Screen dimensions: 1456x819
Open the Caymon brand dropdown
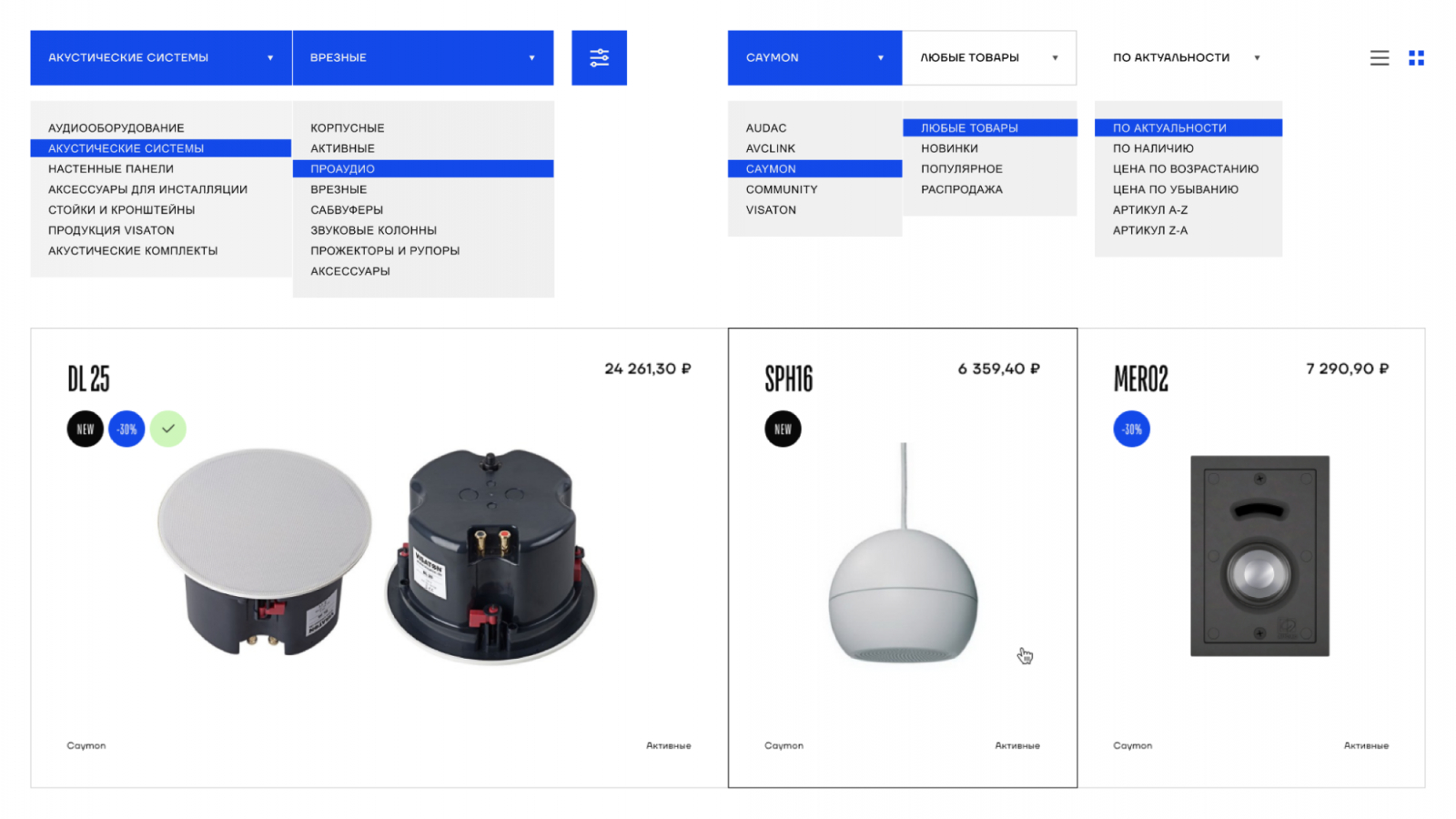tap(814, 57)
